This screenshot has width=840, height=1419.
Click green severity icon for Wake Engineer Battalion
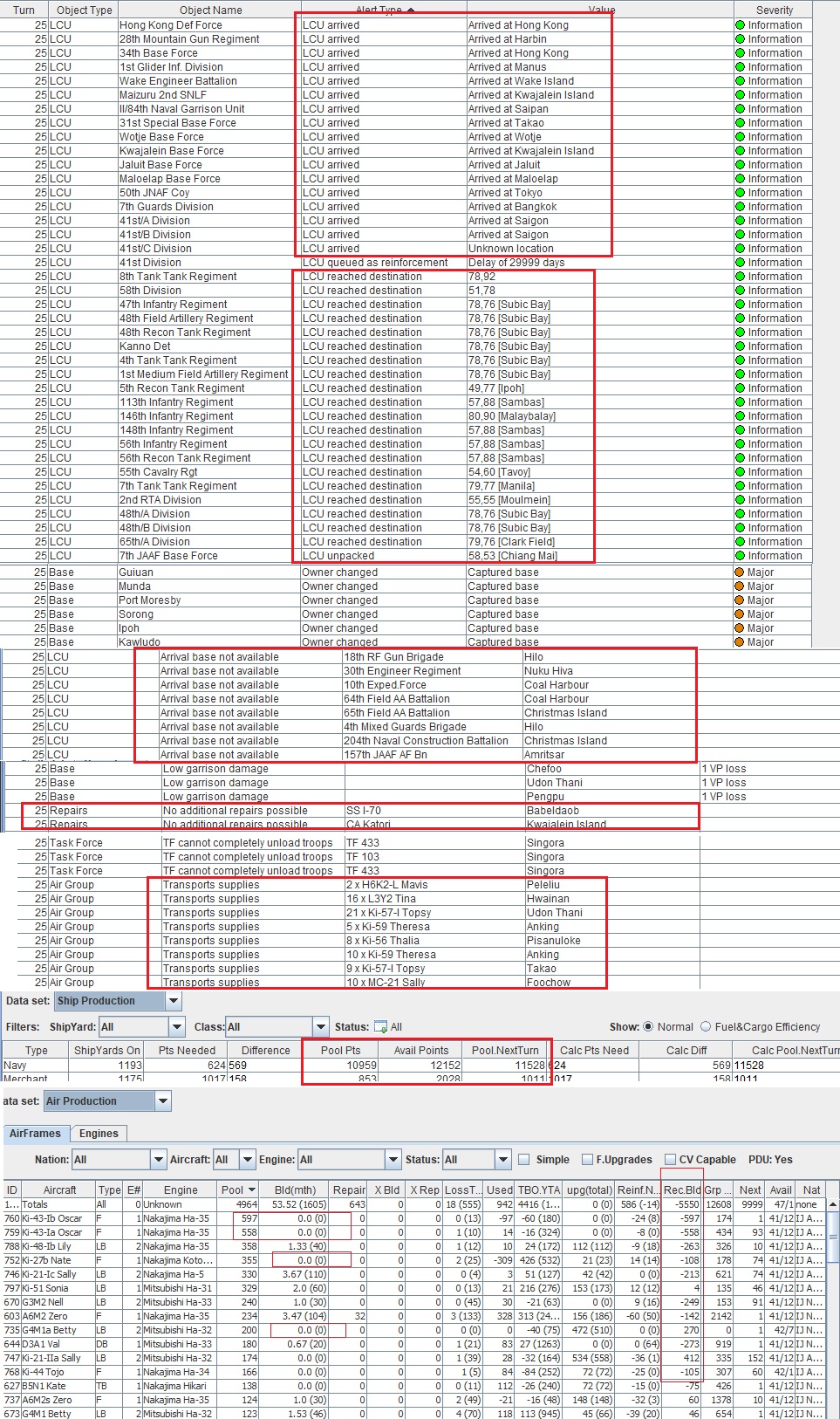coord(741,81)
